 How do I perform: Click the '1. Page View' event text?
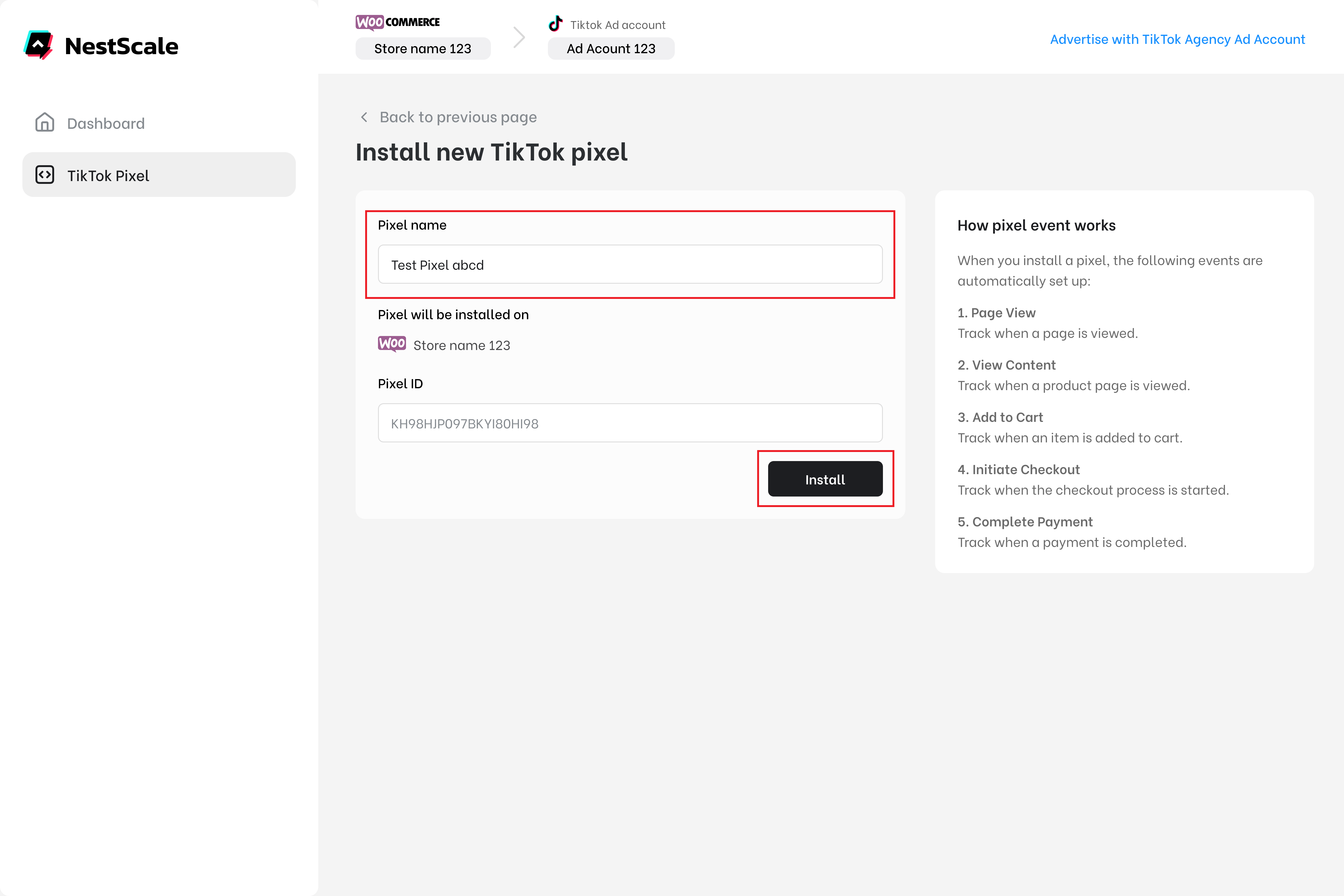(x=997, y=313)
